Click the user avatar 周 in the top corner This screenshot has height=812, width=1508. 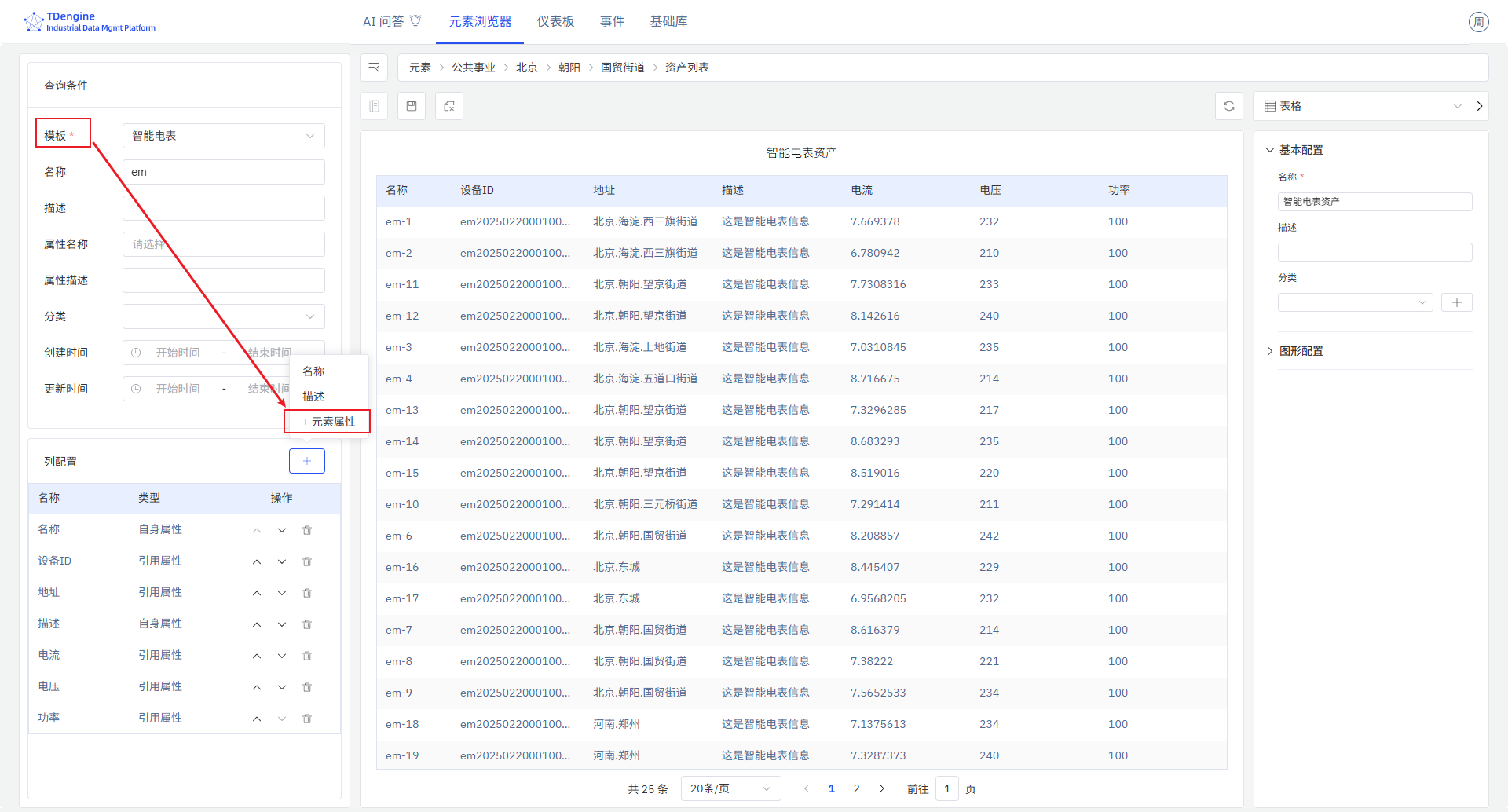pyautogui.click(x=1479, y=21)
